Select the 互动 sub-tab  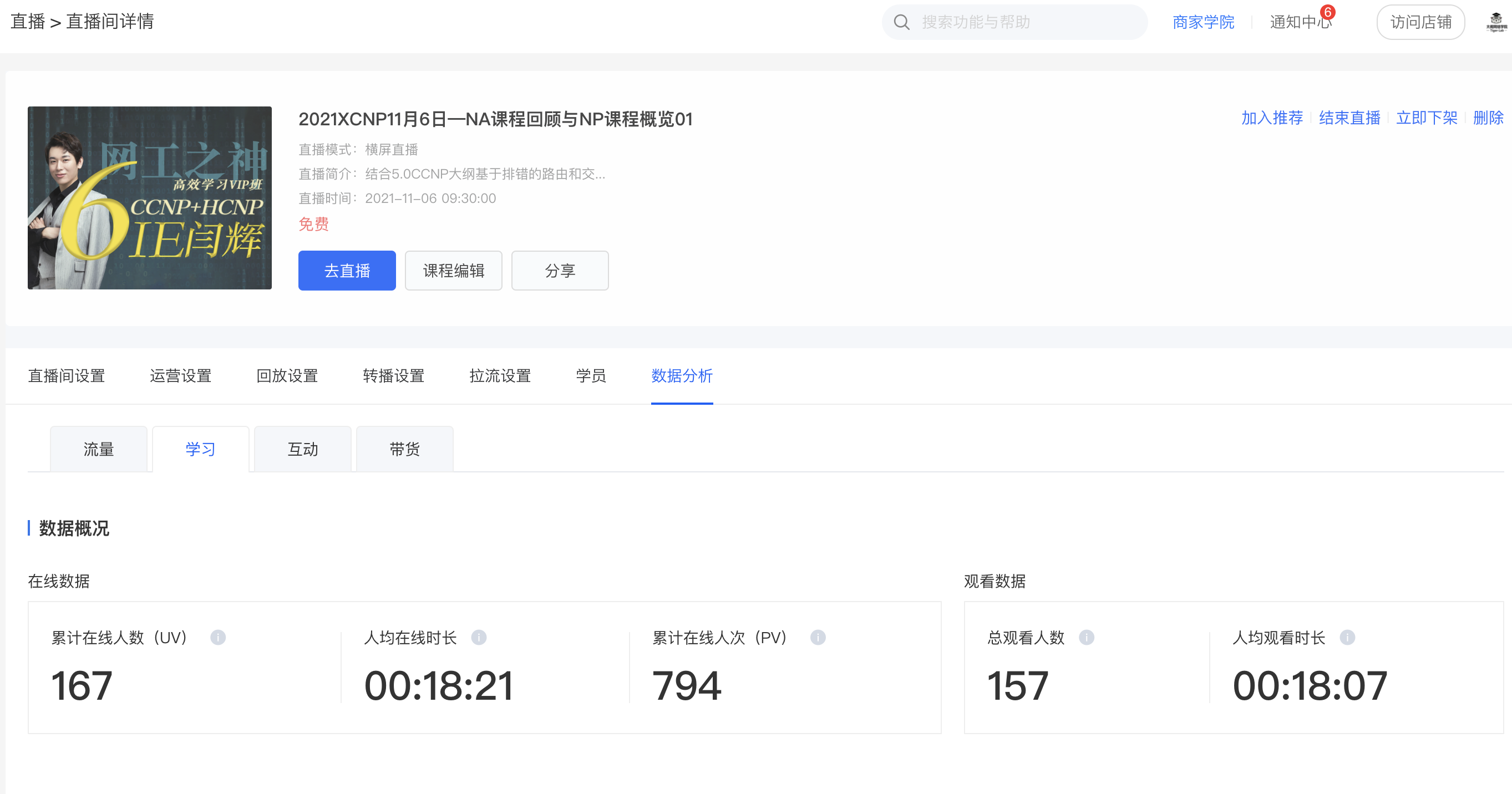[303, 449]
